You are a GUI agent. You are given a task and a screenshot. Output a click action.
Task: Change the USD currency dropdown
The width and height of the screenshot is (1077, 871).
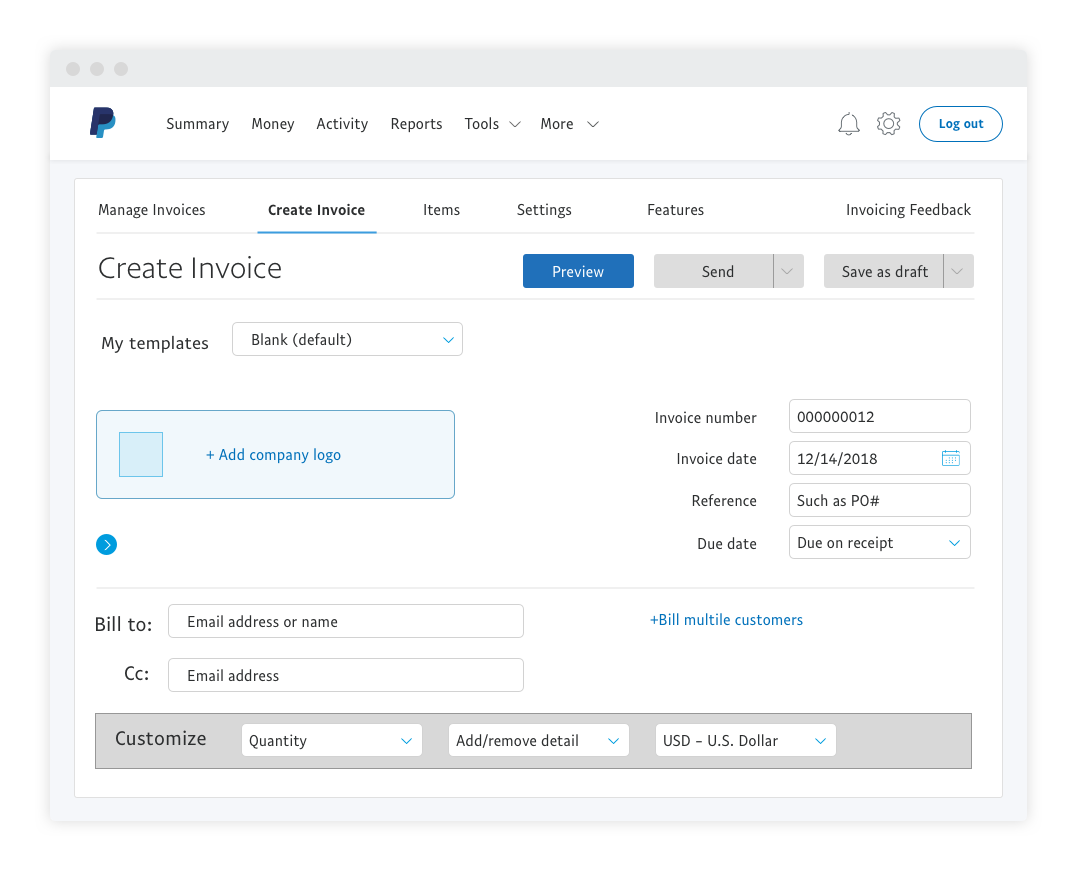[x=745, y=741]
